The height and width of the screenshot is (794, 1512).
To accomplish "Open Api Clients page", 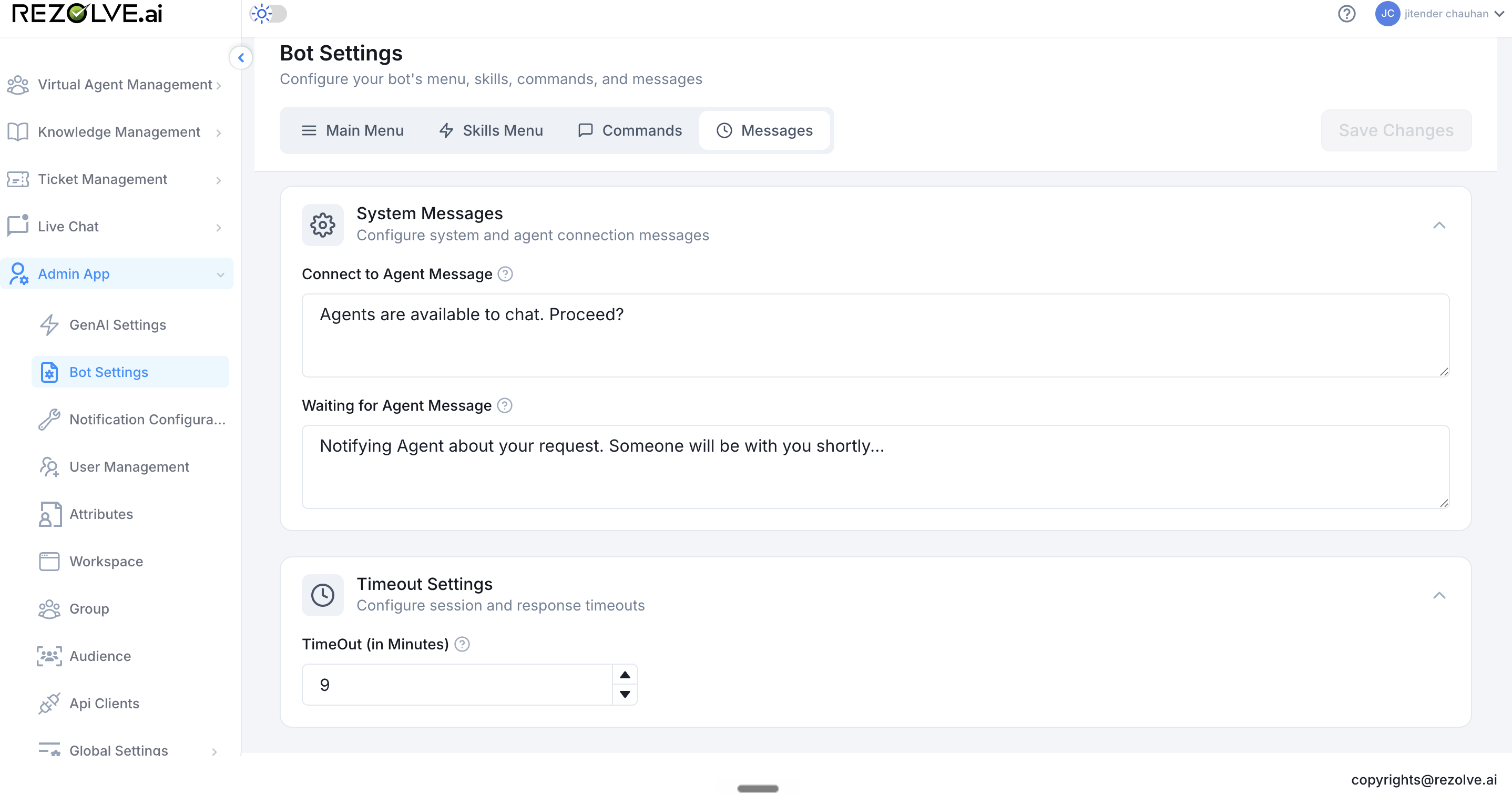I will click(x=104, y=704).
